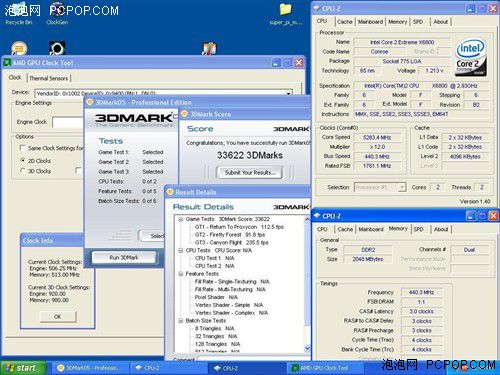
Task: Click the 3DMark05 Professional Edition title icon
Action: click(x=90, y=102)
